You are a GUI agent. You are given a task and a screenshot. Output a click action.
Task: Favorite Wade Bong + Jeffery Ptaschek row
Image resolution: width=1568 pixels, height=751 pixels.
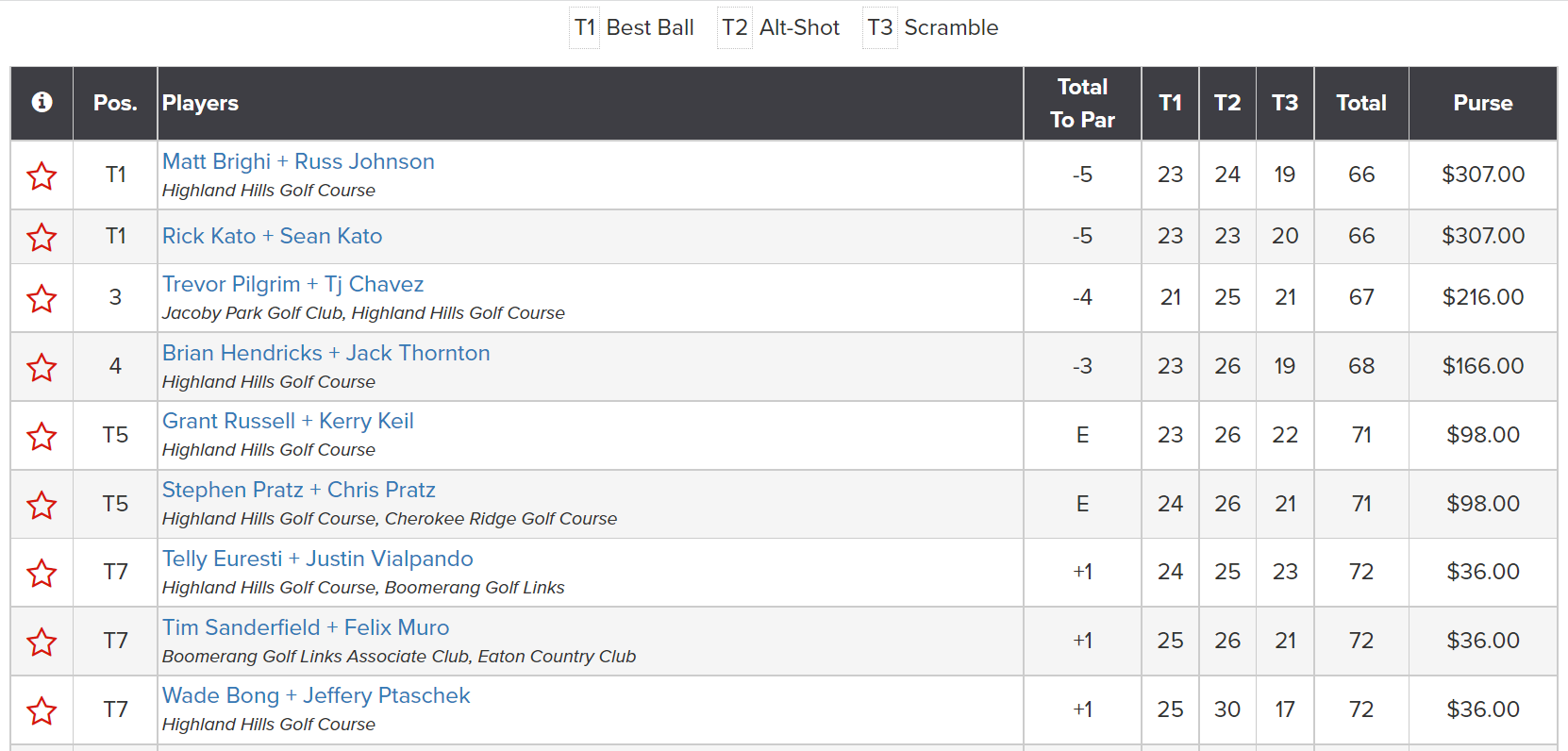(42, 710)
